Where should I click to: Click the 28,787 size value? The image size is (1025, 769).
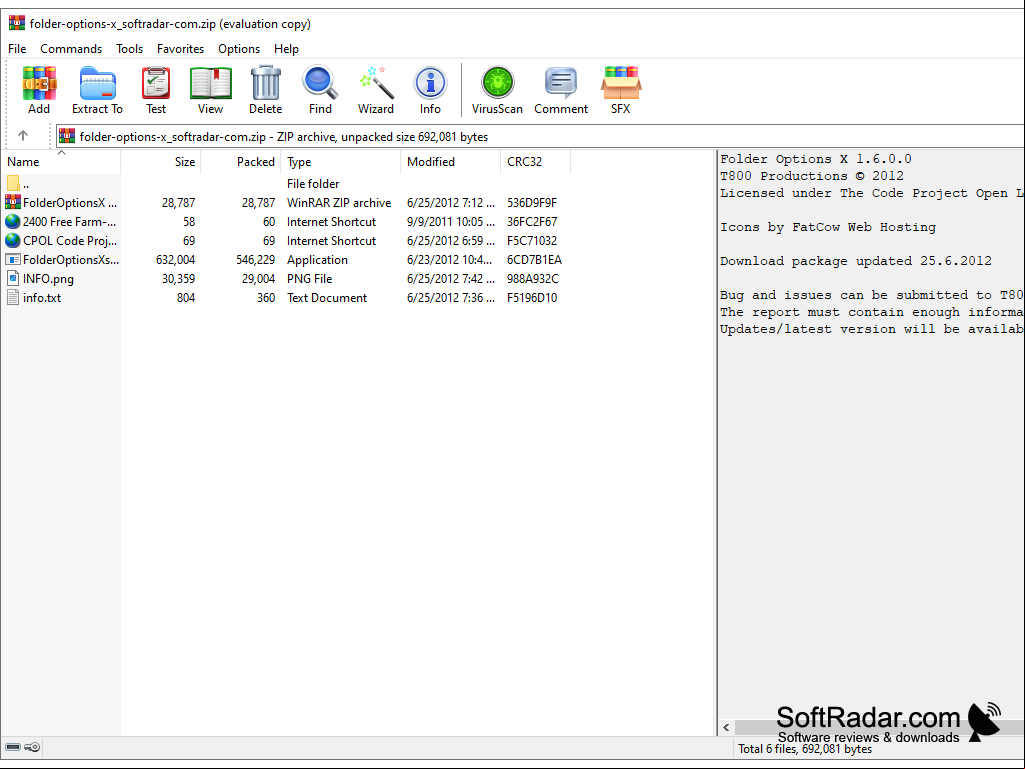pyautogui.click(x=178, y=203)
